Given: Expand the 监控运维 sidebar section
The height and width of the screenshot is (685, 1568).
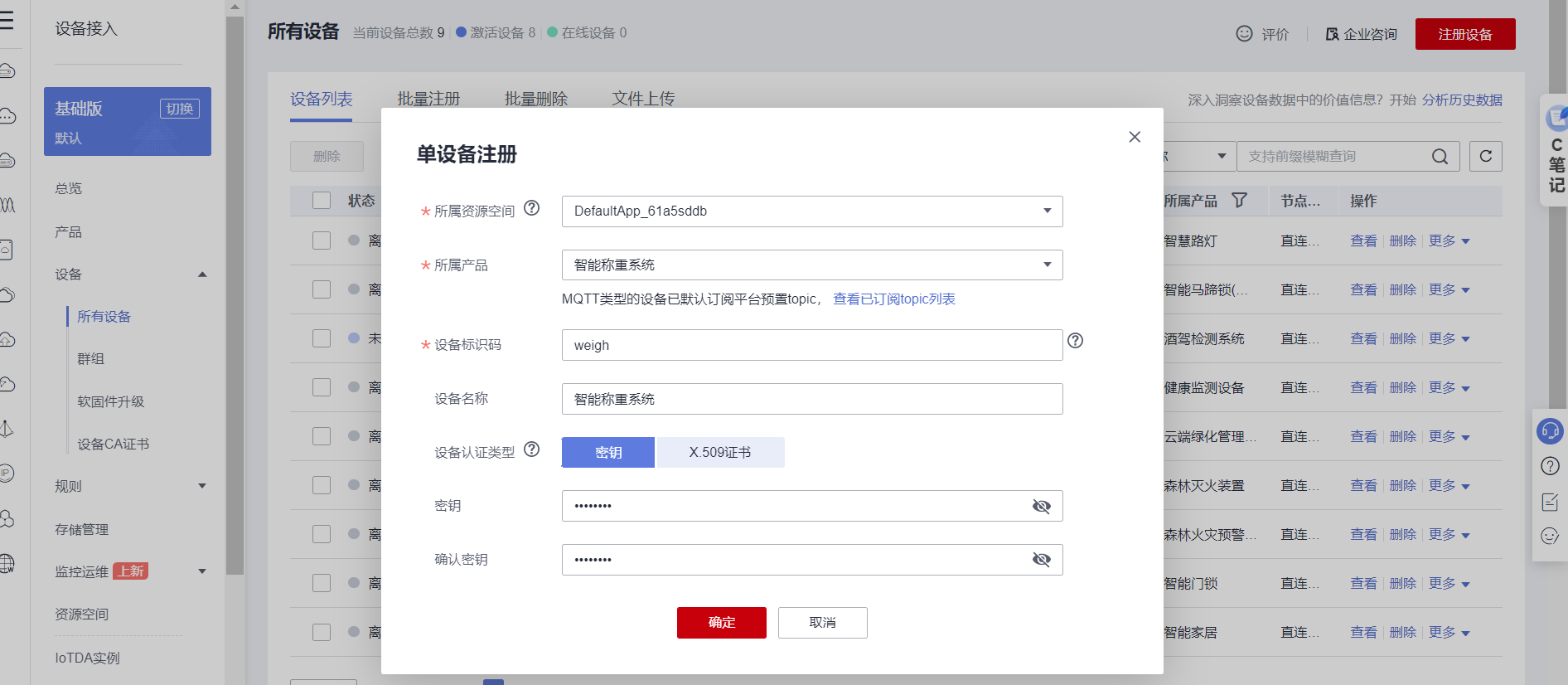Looking at the screenshot, I should click(202, 571).
